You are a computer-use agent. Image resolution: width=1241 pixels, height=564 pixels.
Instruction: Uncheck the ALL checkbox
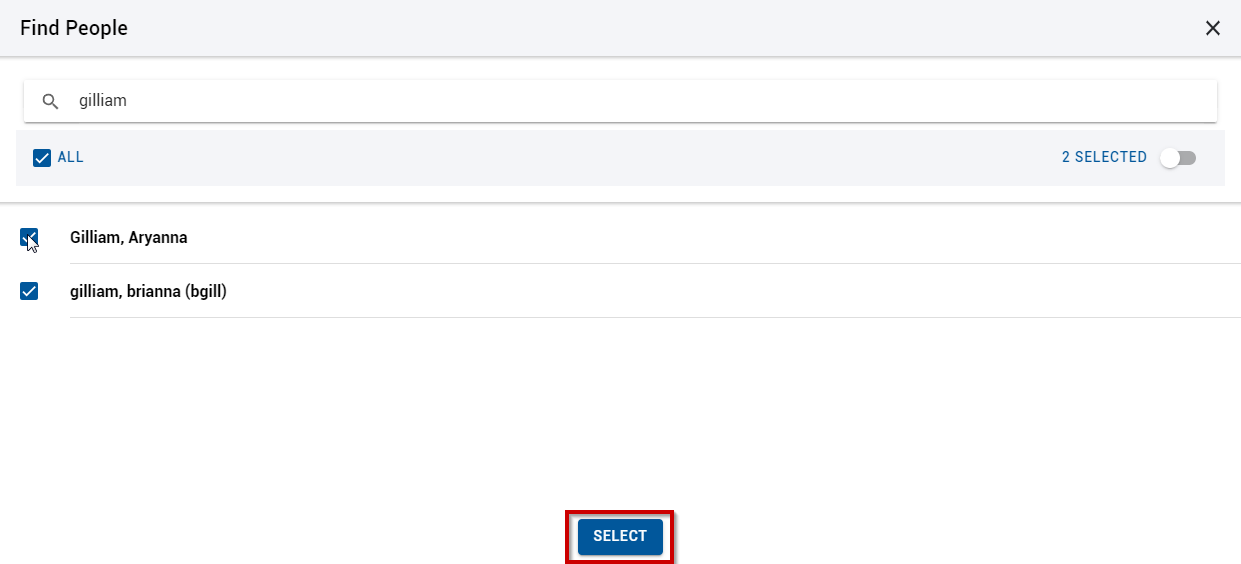[42, 158]
